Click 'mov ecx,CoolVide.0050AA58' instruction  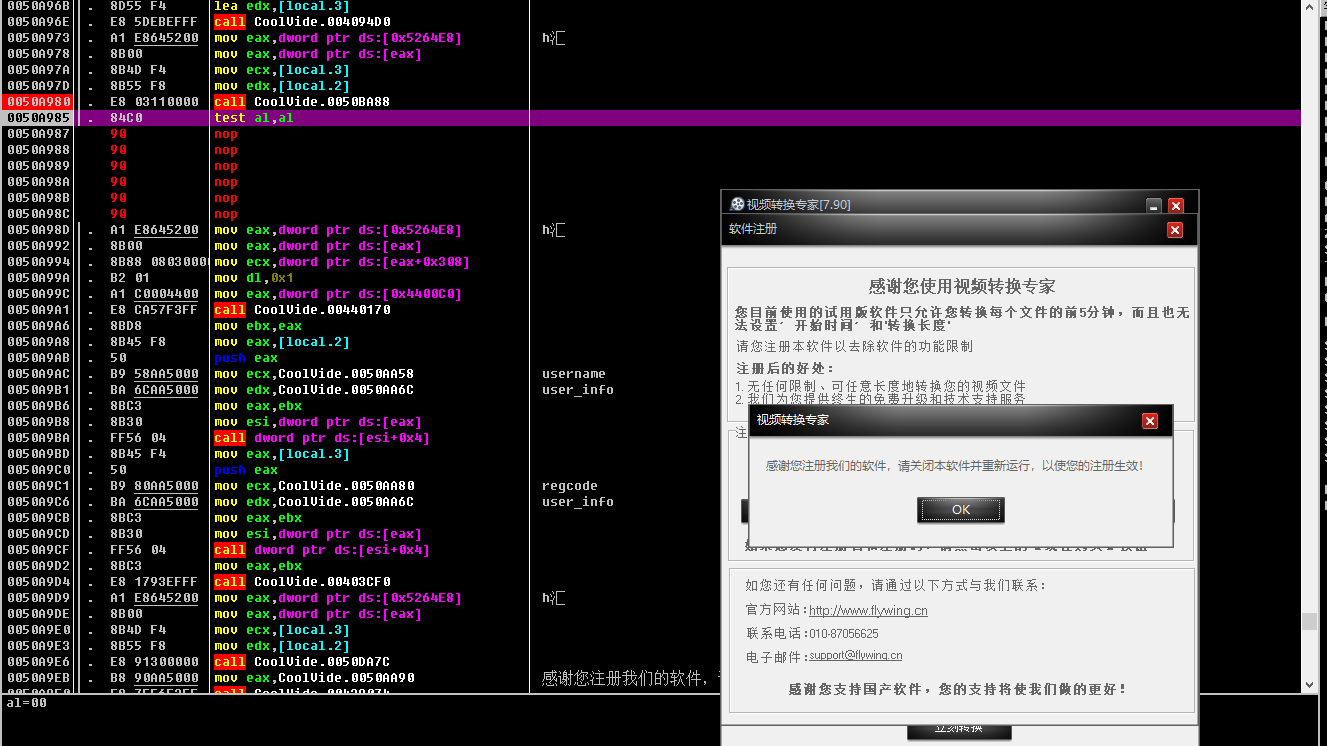(314, 374)
